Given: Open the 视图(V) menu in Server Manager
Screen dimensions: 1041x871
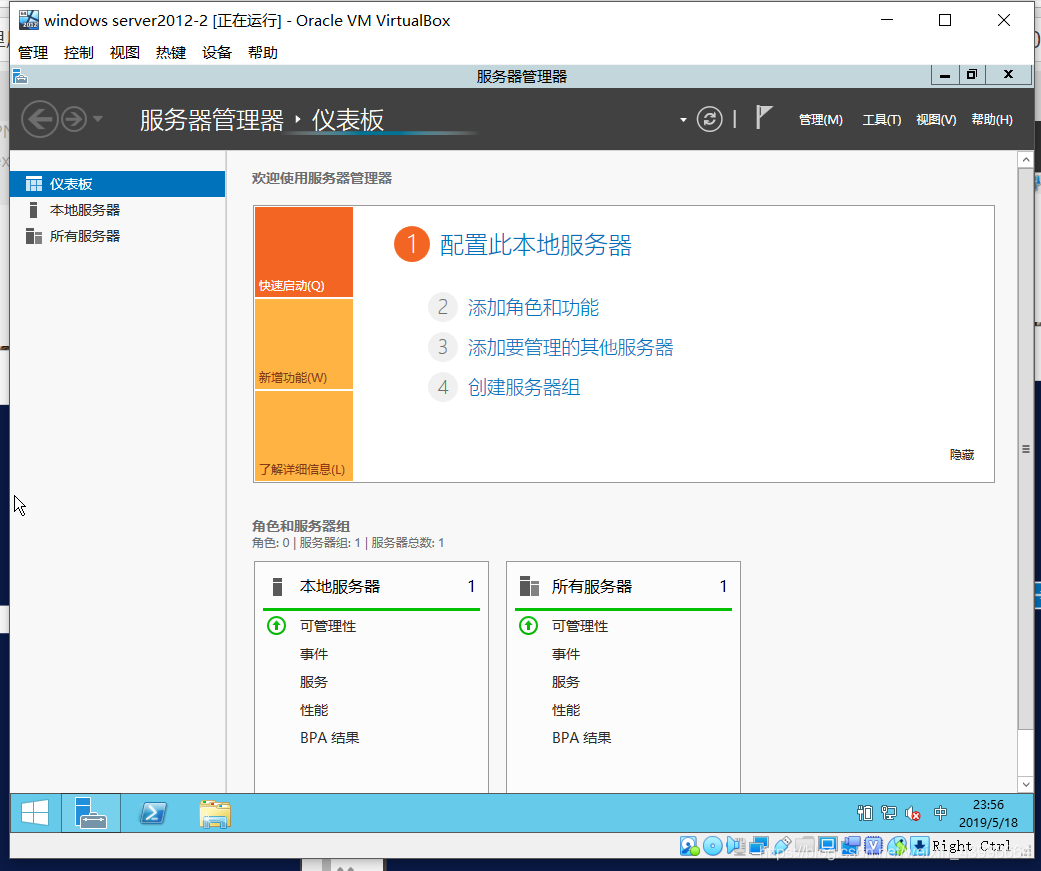Looking at the screenshot, I should (936, 119).
